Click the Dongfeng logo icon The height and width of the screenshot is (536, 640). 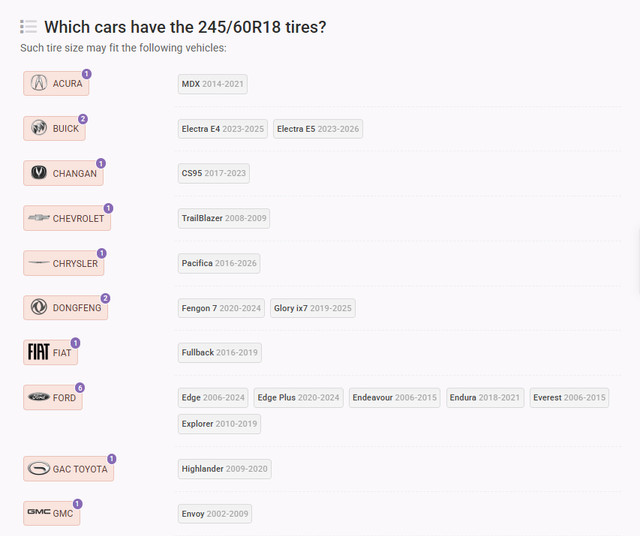pos(39,308)
